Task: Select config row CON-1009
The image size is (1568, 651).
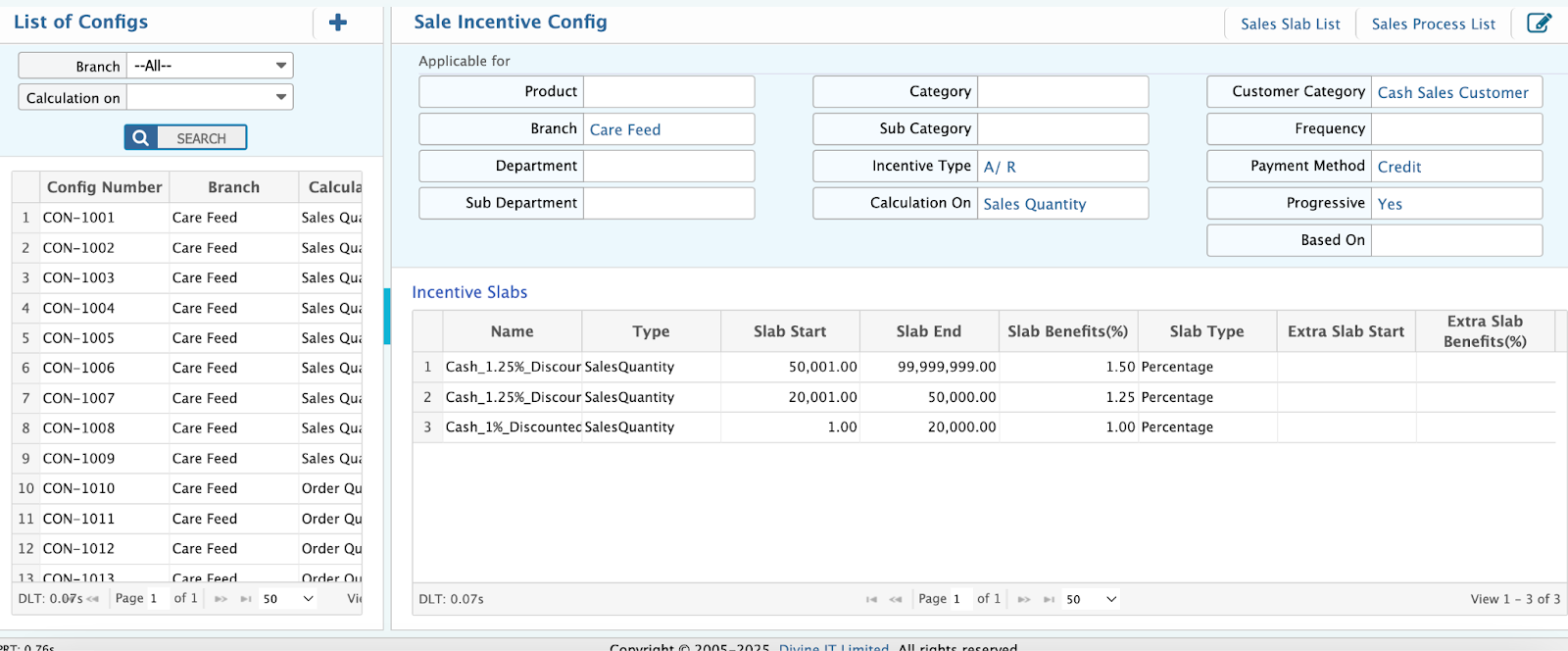Action: tap(187, 458)
